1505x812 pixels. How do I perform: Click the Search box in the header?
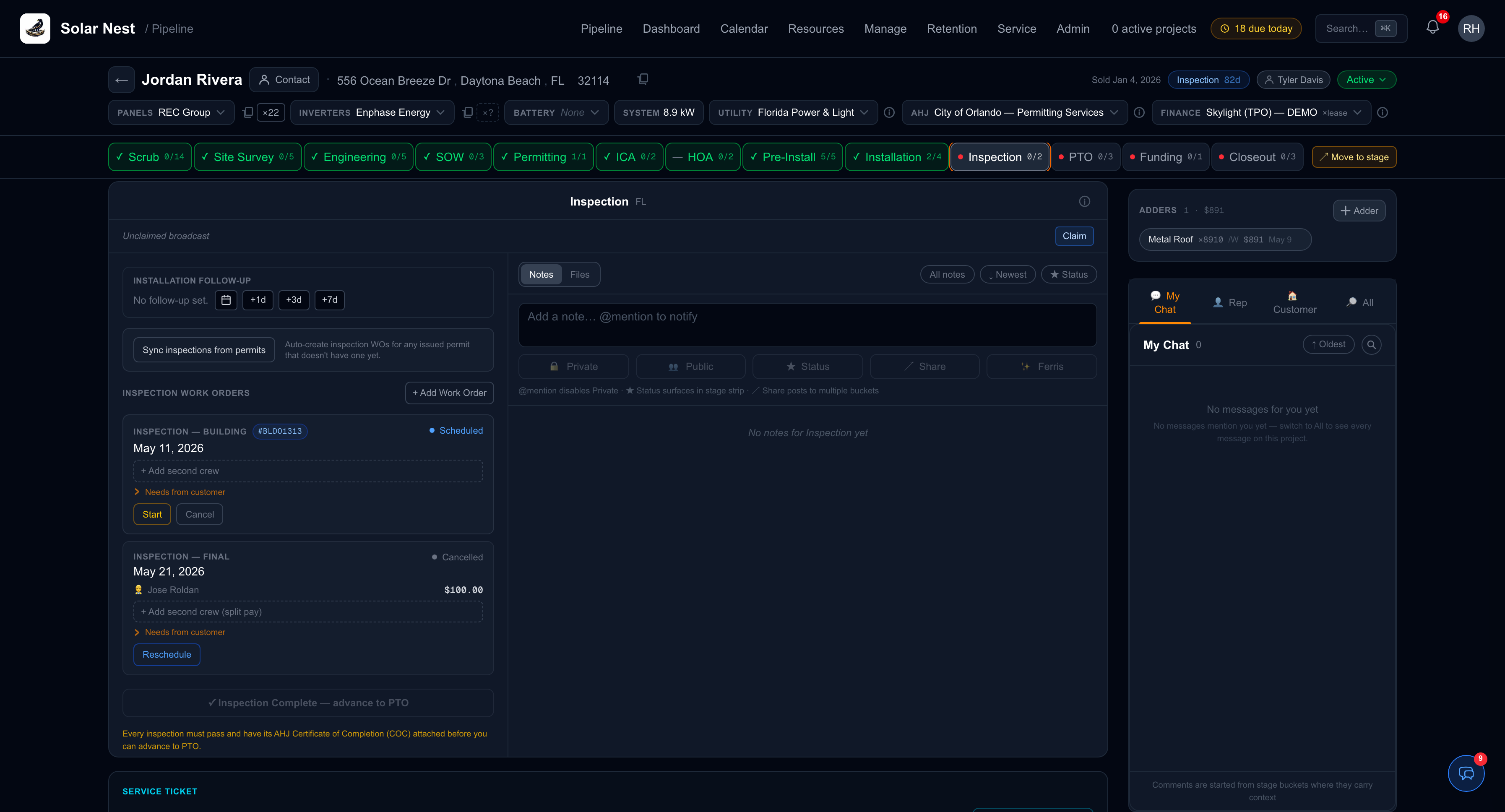click(1361, 28)
